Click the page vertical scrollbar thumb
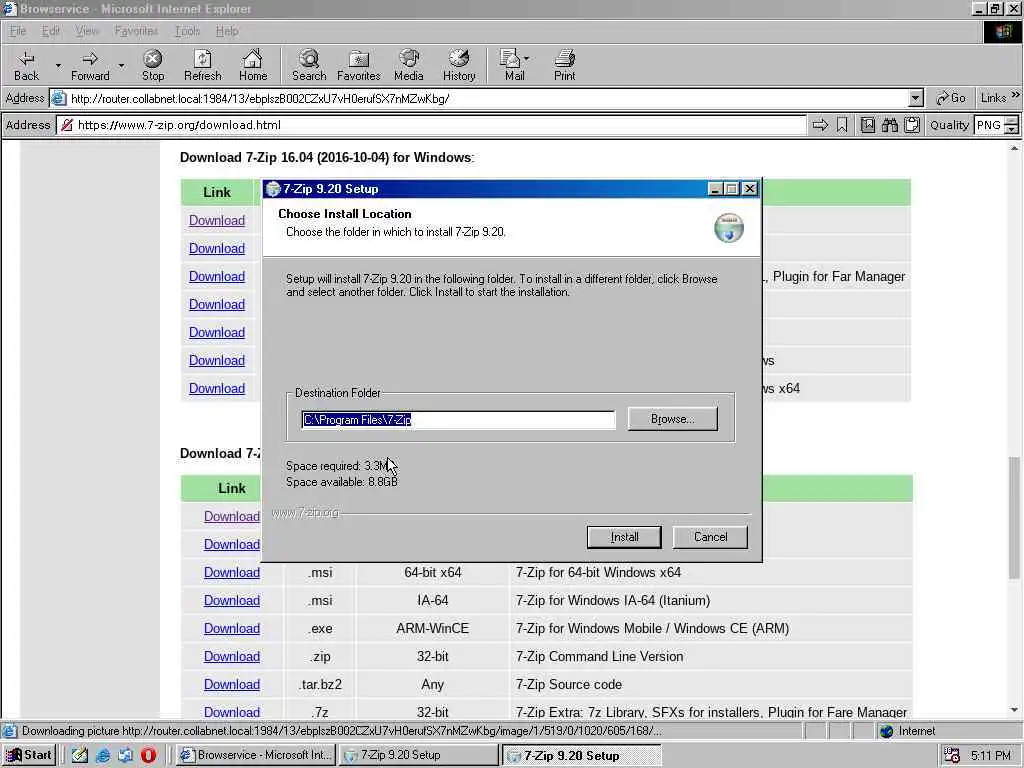Image resolution: width=1024 pixels, height=768 pixels. 1014,517
